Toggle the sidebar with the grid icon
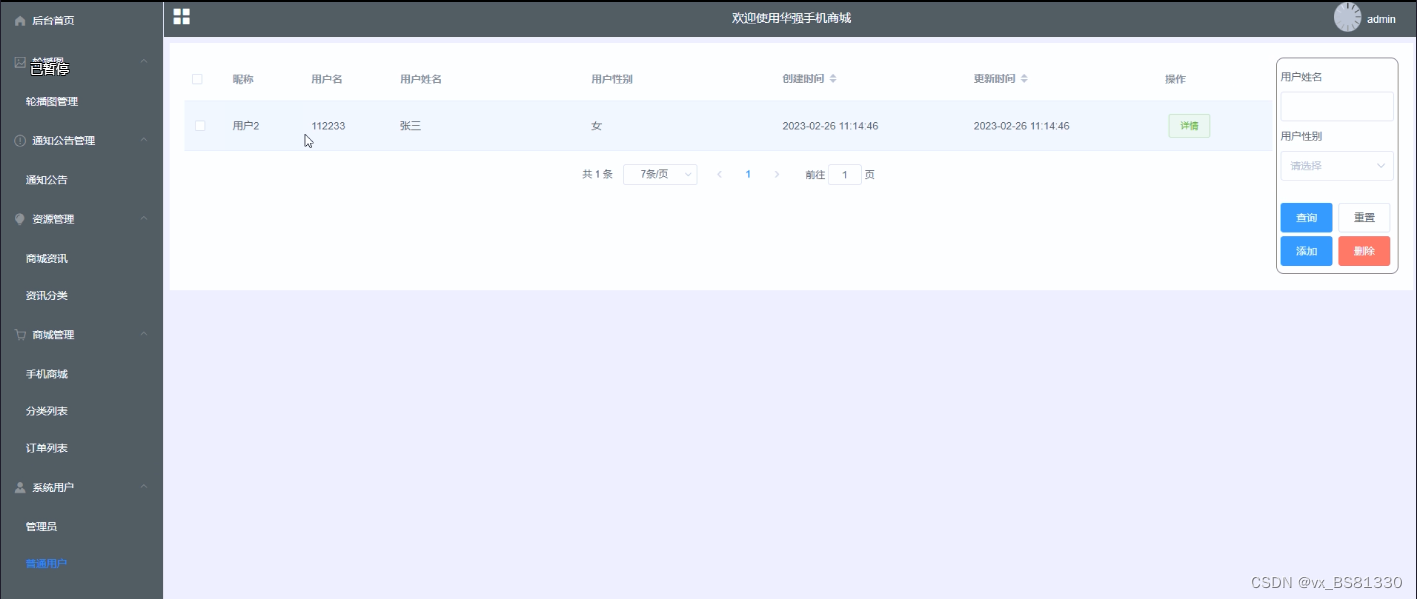Screen dimensions: 1417x599 [181, 16]
